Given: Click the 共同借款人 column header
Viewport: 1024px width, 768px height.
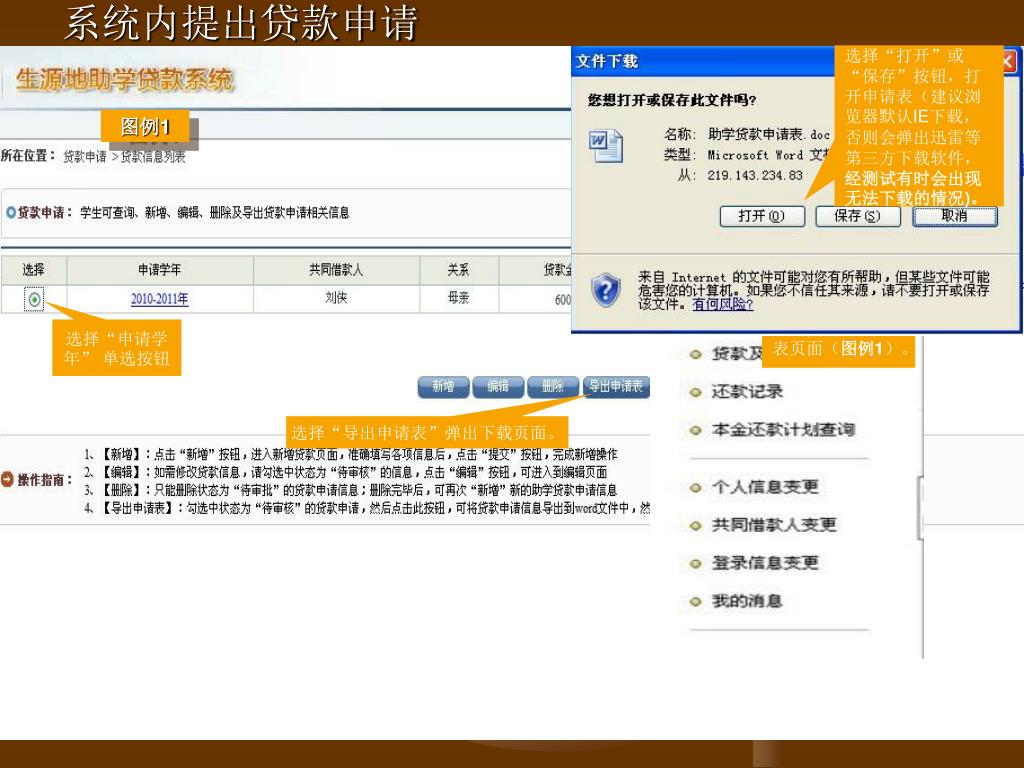Looking at the screenshot, I should 336,270.
